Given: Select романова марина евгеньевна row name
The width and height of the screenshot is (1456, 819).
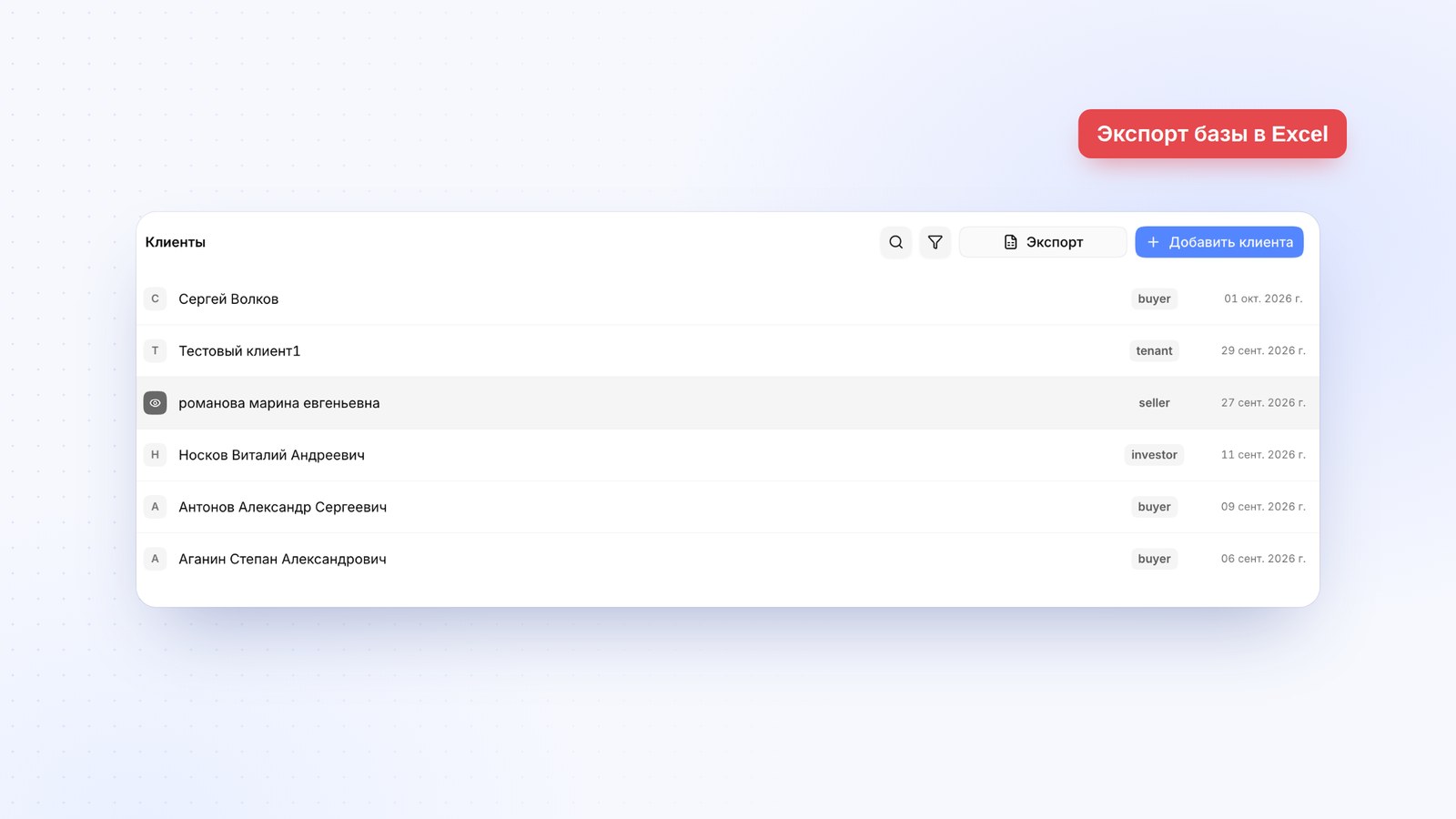Looking at the screenshot, I should click(x=279, y=403).
